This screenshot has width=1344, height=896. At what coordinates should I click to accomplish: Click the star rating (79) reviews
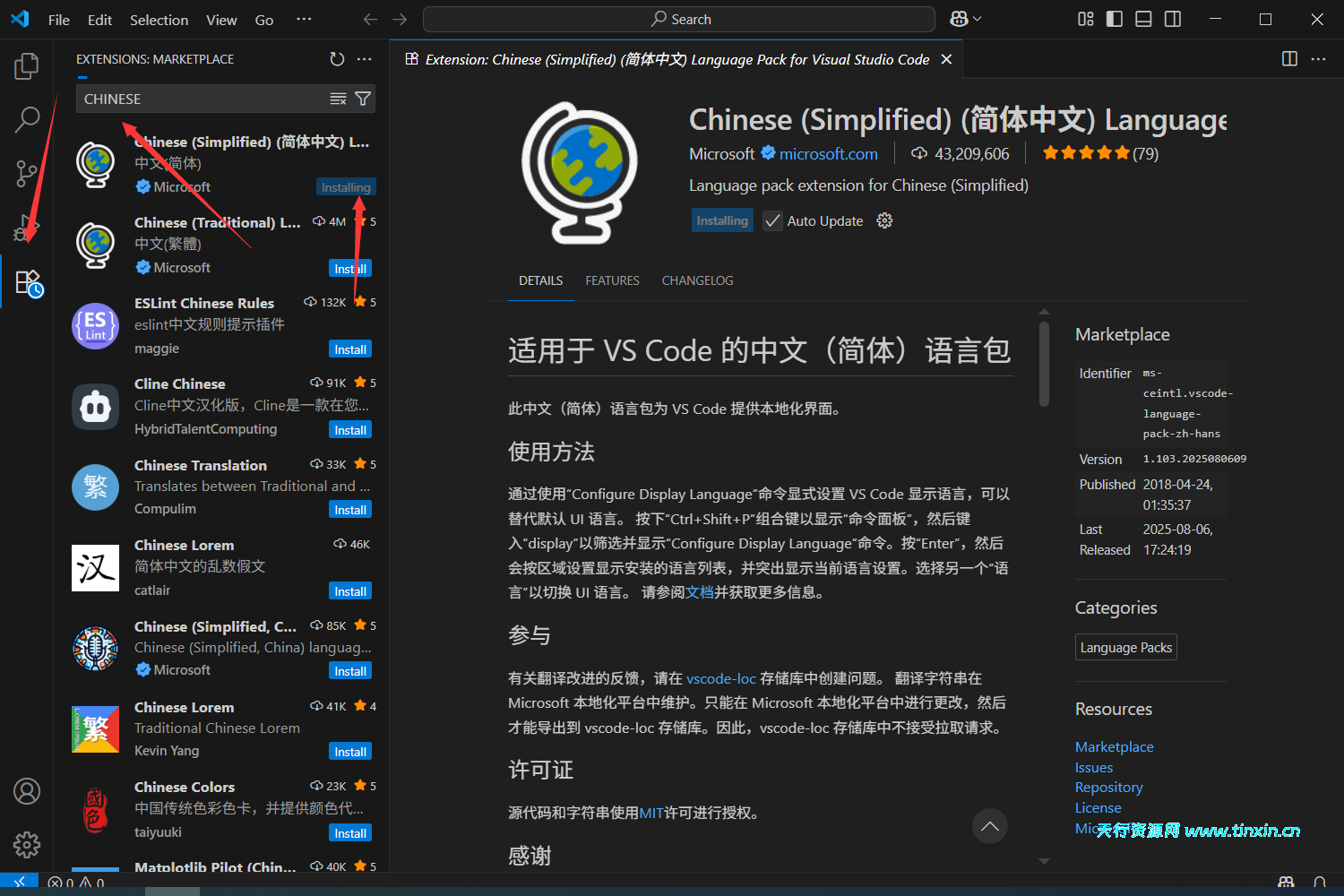tap(1100, 153)
